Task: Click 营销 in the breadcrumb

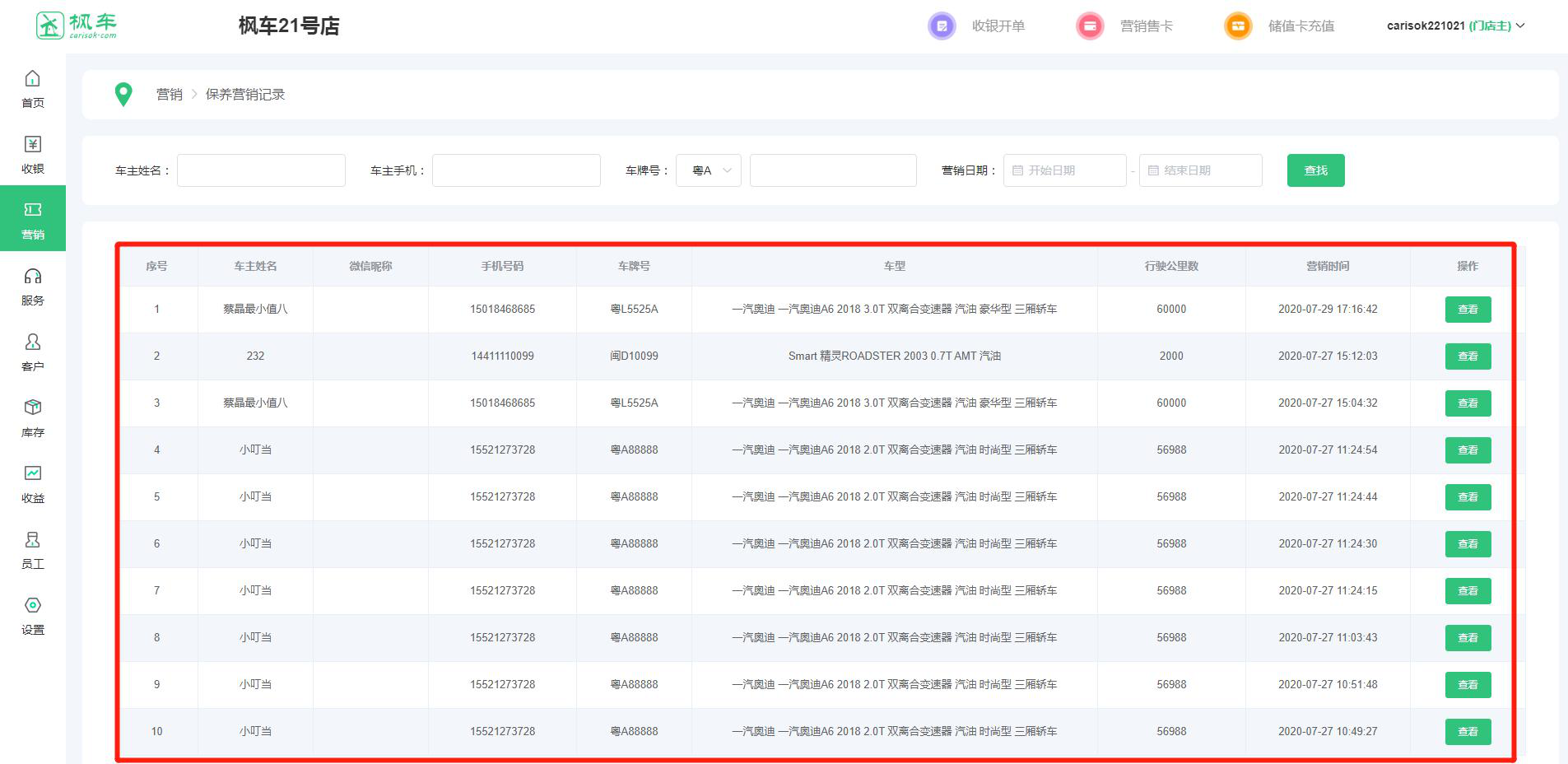Action: coord(170,95)
